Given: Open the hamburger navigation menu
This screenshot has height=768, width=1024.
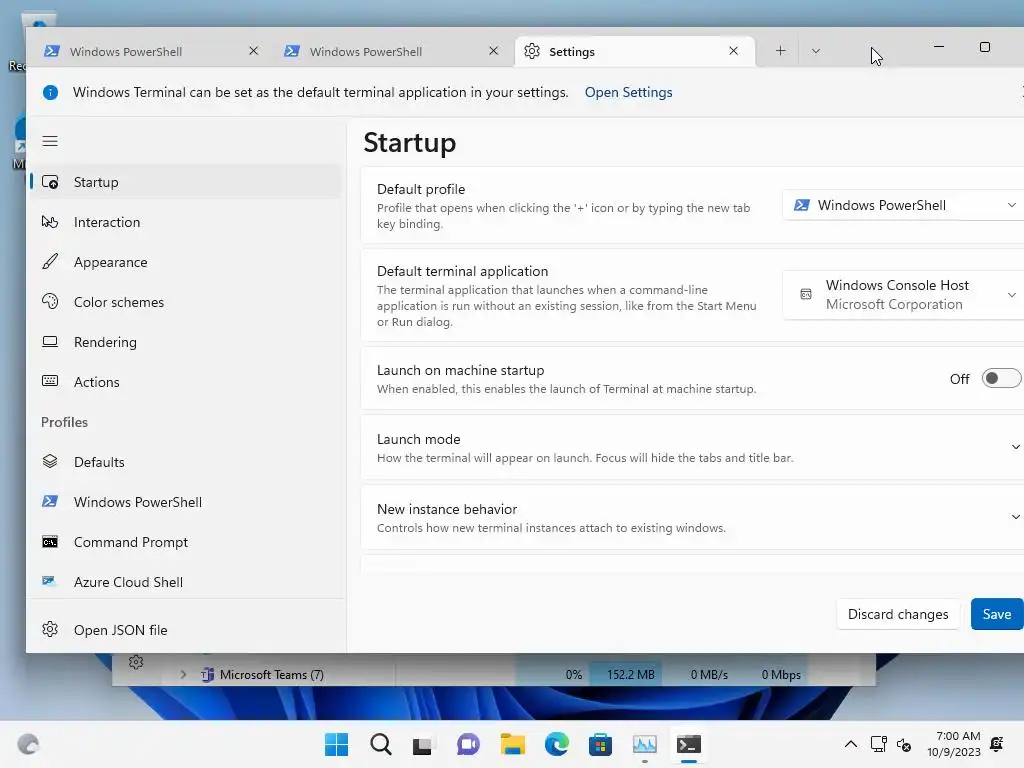Looking at the screenshot, I should click(x=50, y=141).
